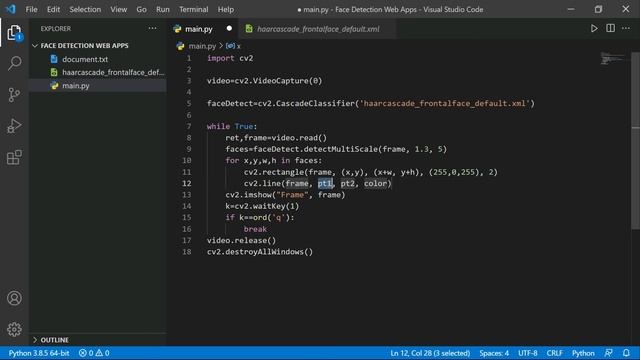This screenshot has height=360, width=640.
Task: Open document.txt in the explorer
Action: click(85, 59)
